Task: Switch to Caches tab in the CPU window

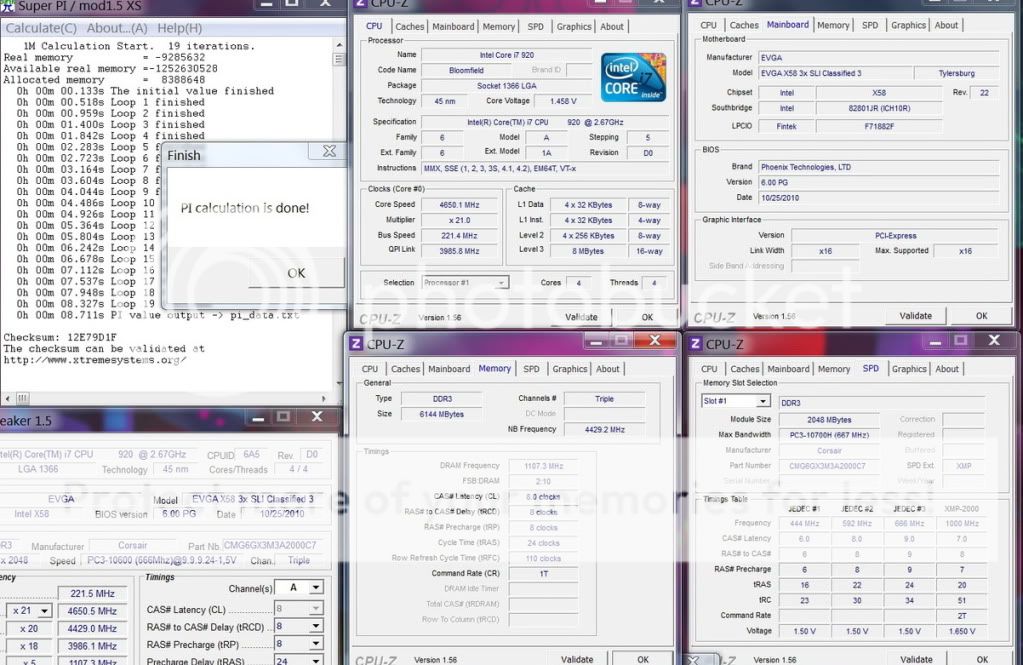Action: (409, 27)
